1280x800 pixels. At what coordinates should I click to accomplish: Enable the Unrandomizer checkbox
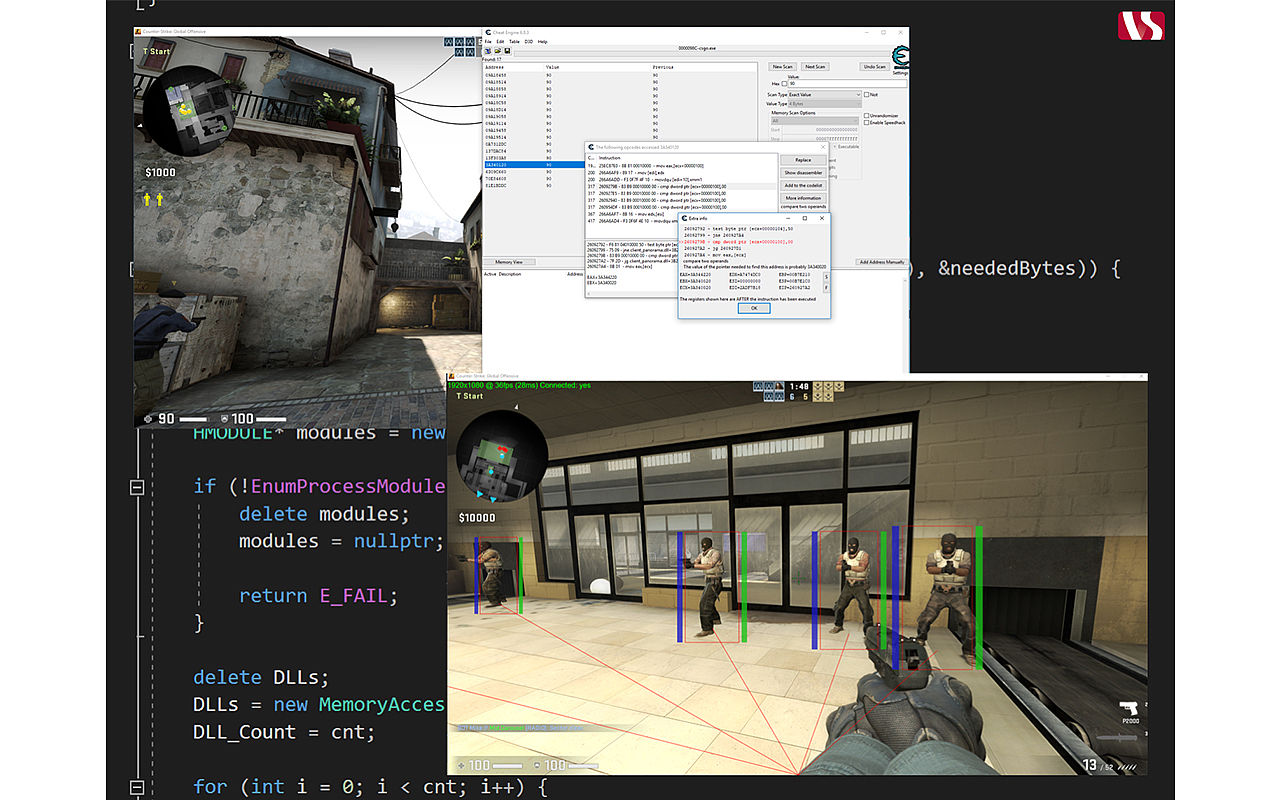click(866, 116)
